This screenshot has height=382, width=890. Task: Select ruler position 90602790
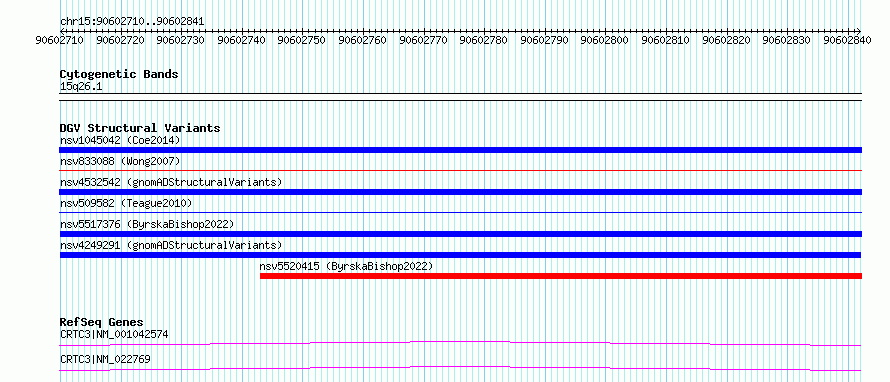(x=544, y=40)
